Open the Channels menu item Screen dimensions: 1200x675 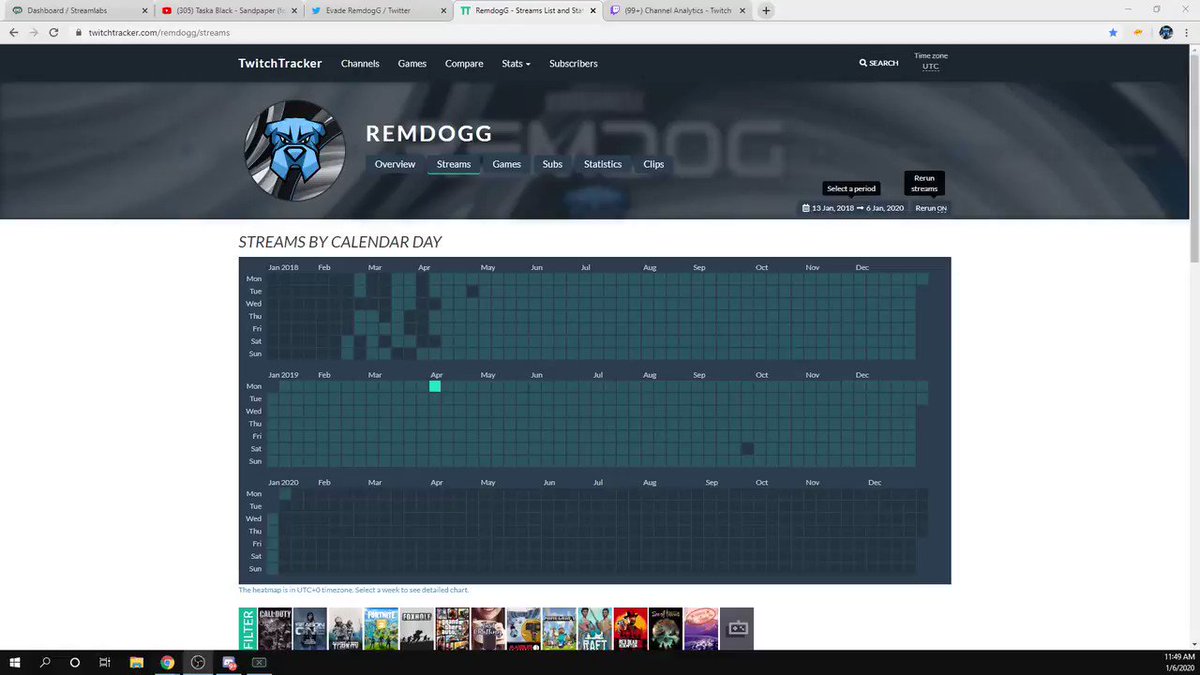pyautogui.click(x=360, y=63)
